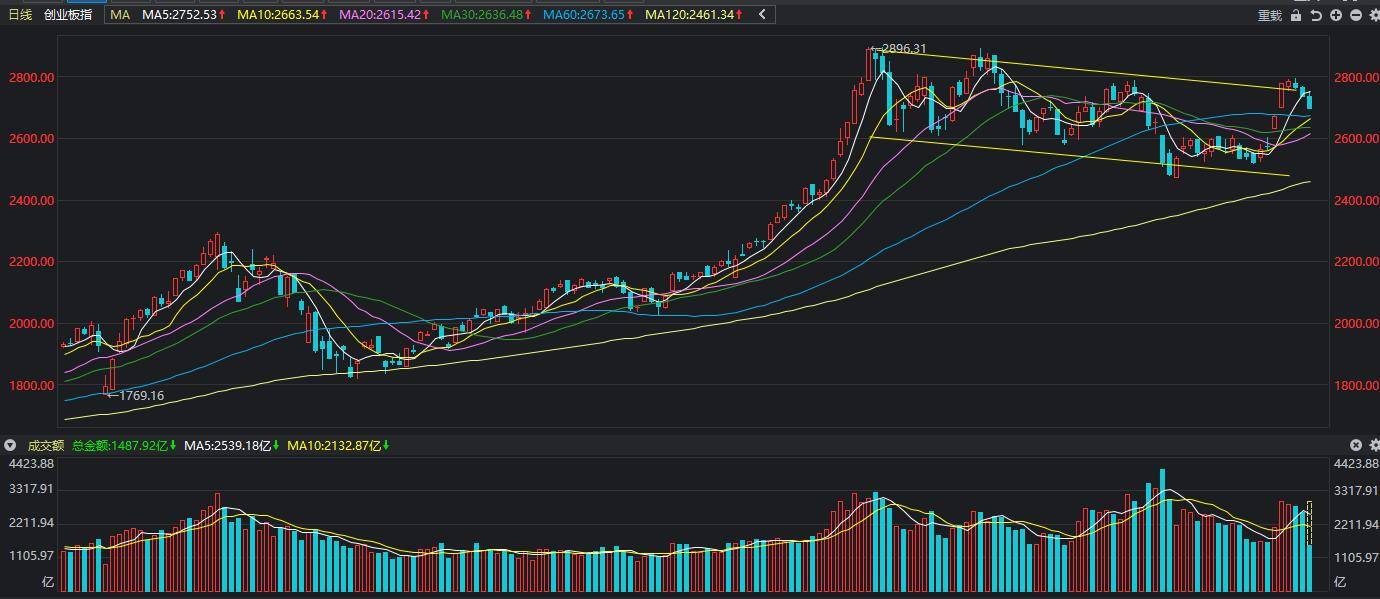Toggle the MA120 moving average line
The height and width of the screenshot is (599, 1380).
coord(694,15)
